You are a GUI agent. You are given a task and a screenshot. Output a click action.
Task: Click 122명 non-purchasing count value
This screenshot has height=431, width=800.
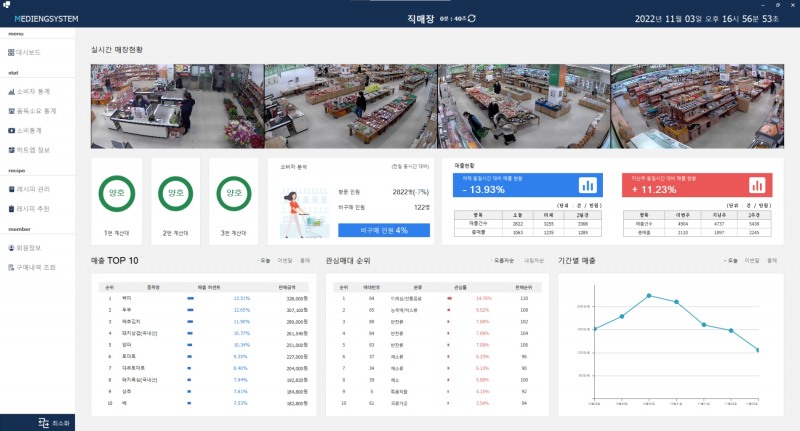click(422, 208)
